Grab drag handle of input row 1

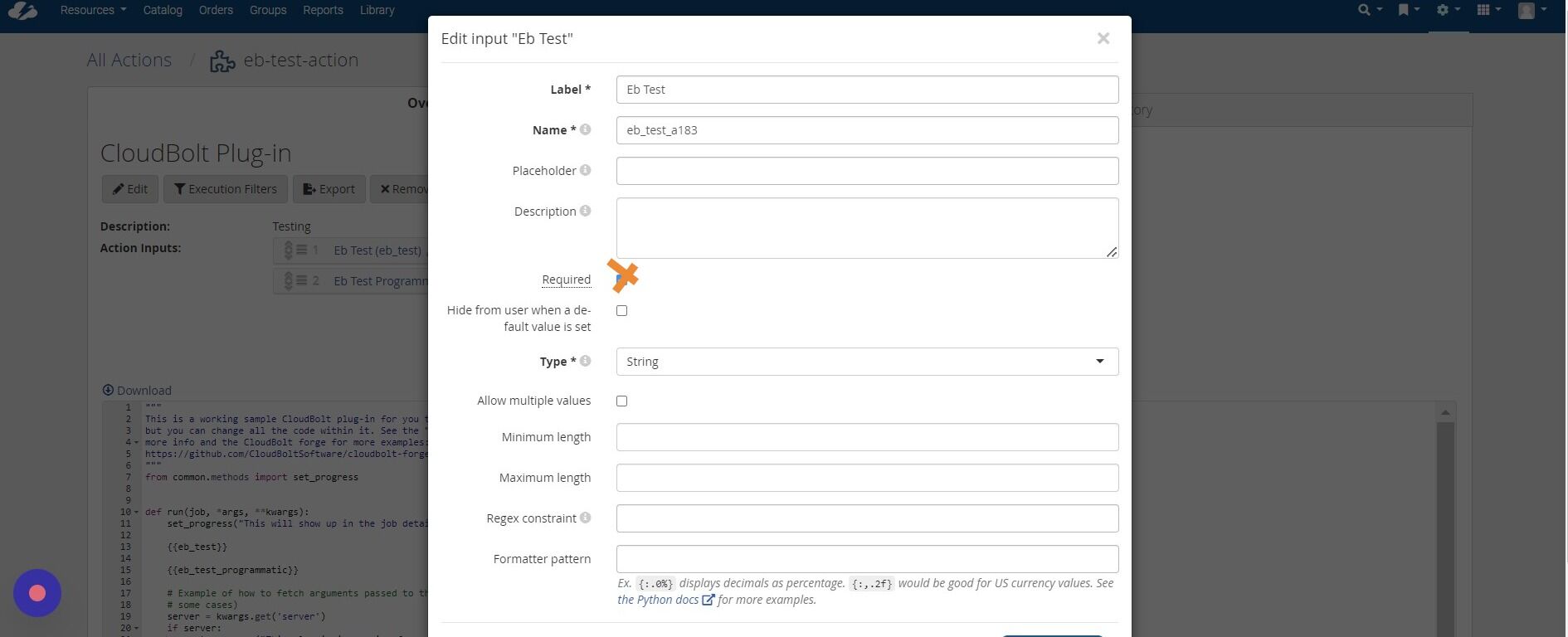tap(295, 250)
